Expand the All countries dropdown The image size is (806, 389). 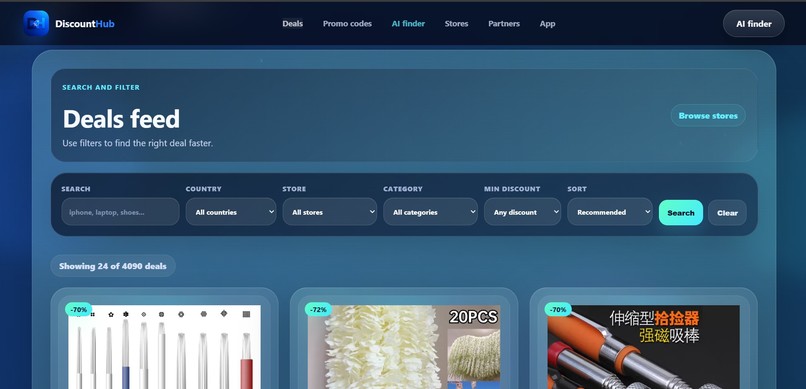point(231,212)
